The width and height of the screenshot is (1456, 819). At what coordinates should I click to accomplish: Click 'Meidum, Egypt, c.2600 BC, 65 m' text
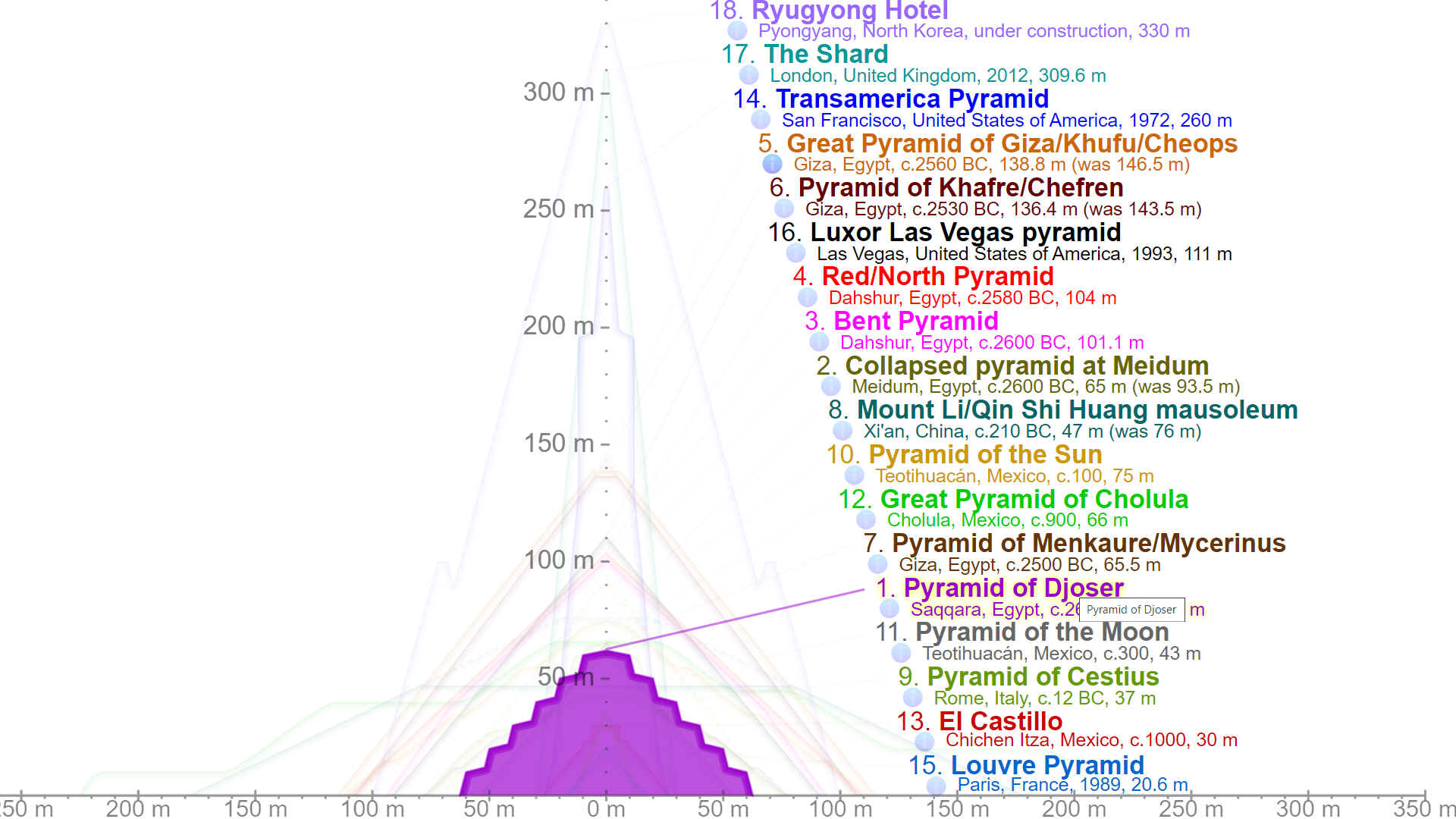click(x=989, y=387)
